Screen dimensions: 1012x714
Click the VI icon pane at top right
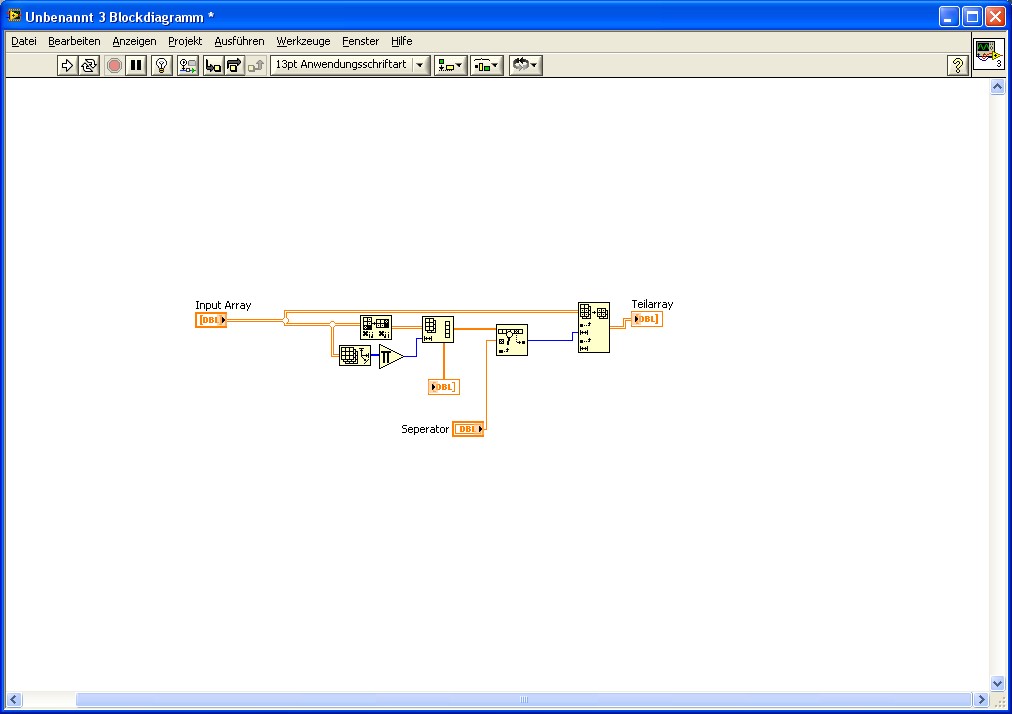coord(989,54)
